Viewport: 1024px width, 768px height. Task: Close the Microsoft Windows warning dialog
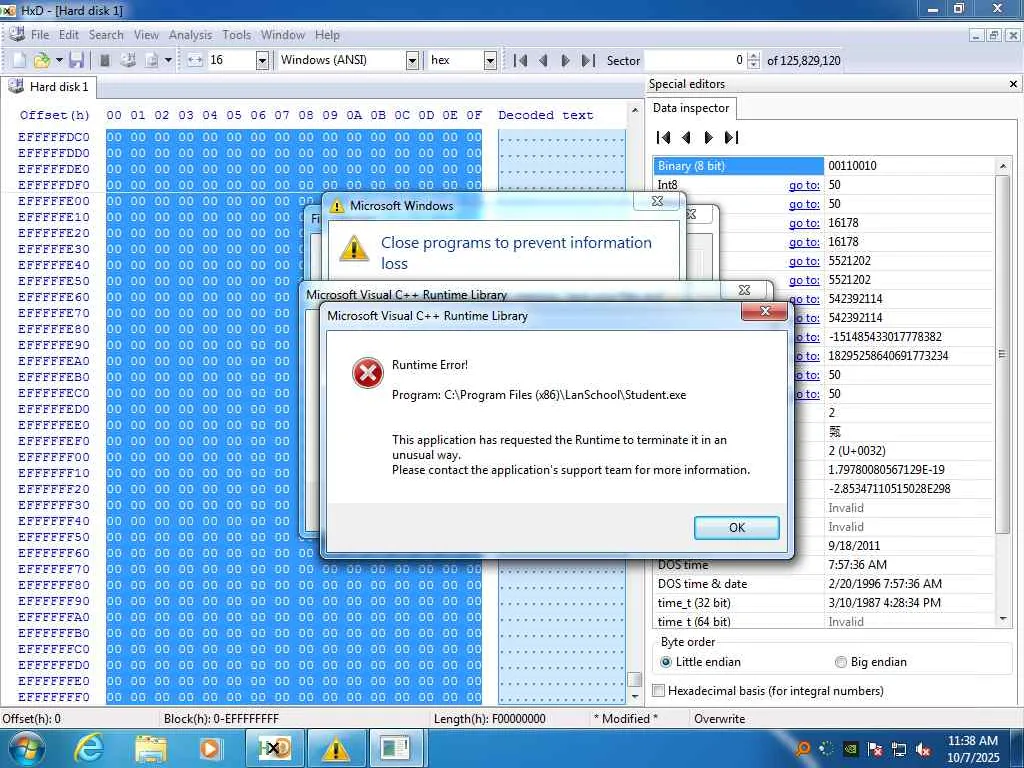658,201
